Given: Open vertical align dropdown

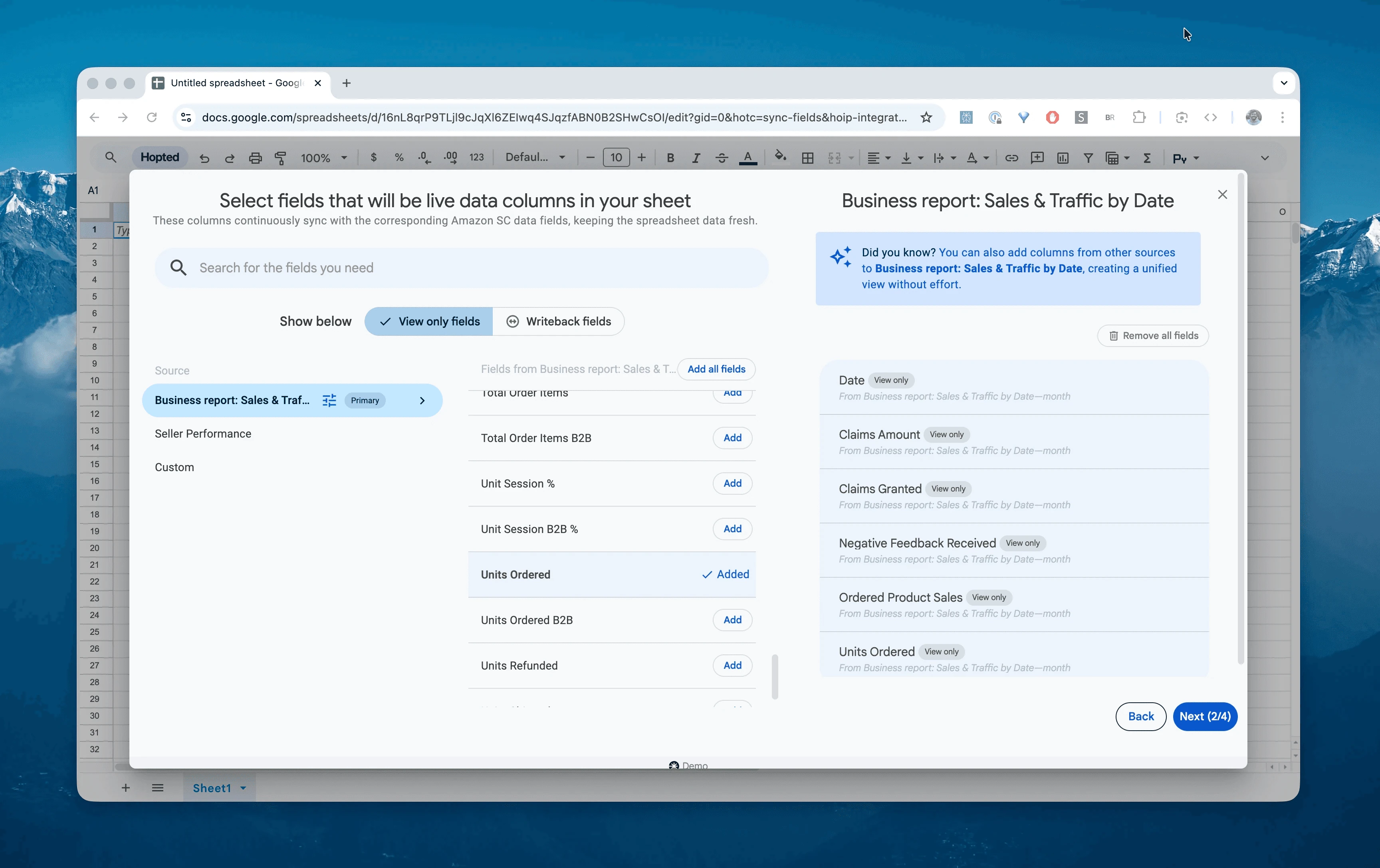Looking at the screenshot, I should (912, 158).
